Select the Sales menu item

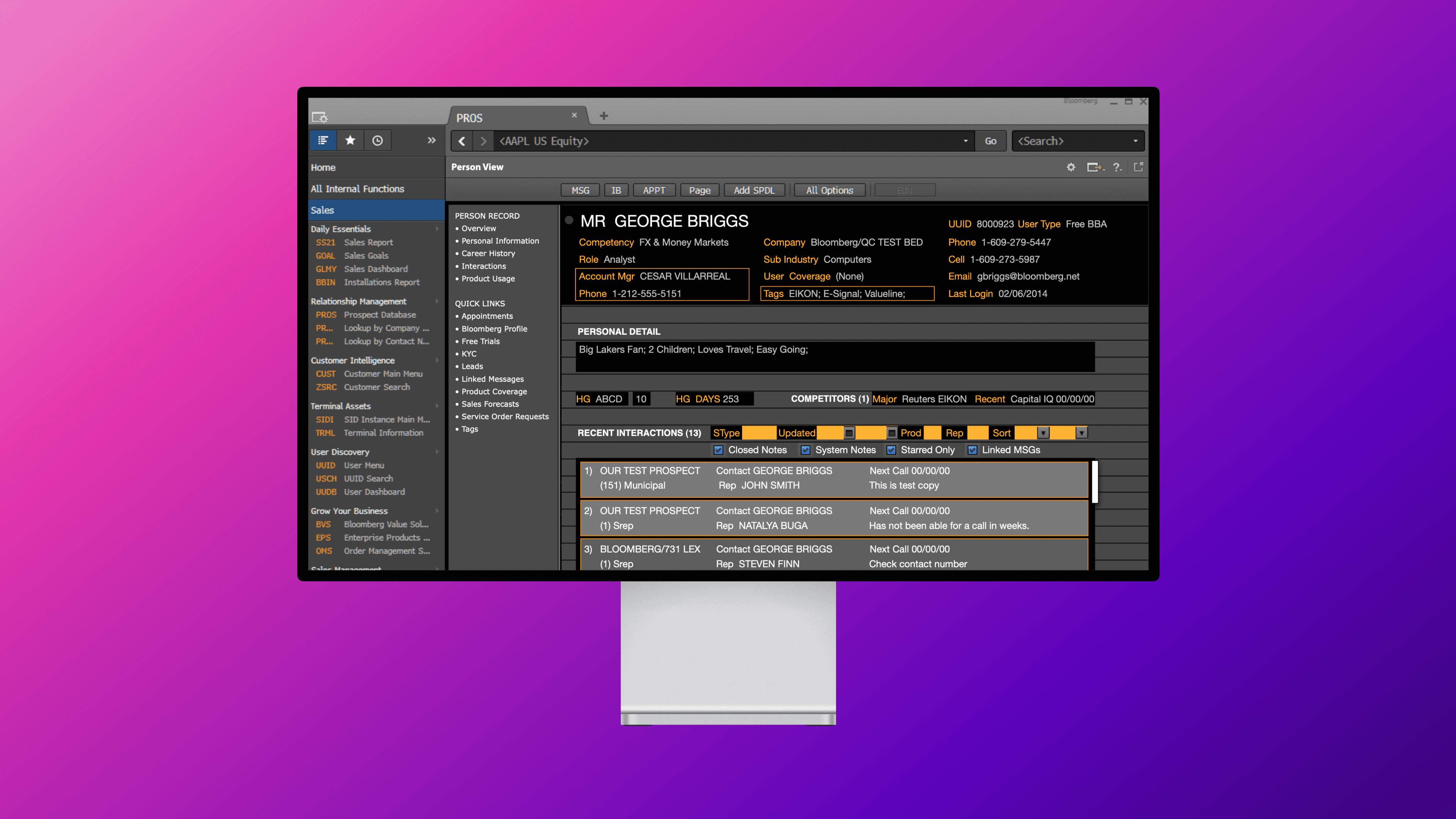point(377,210)
